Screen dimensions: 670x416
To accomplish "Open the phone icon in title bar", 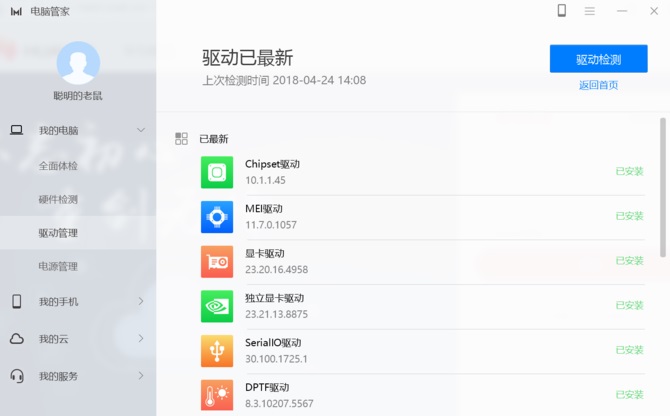I will tap(561, 11).
